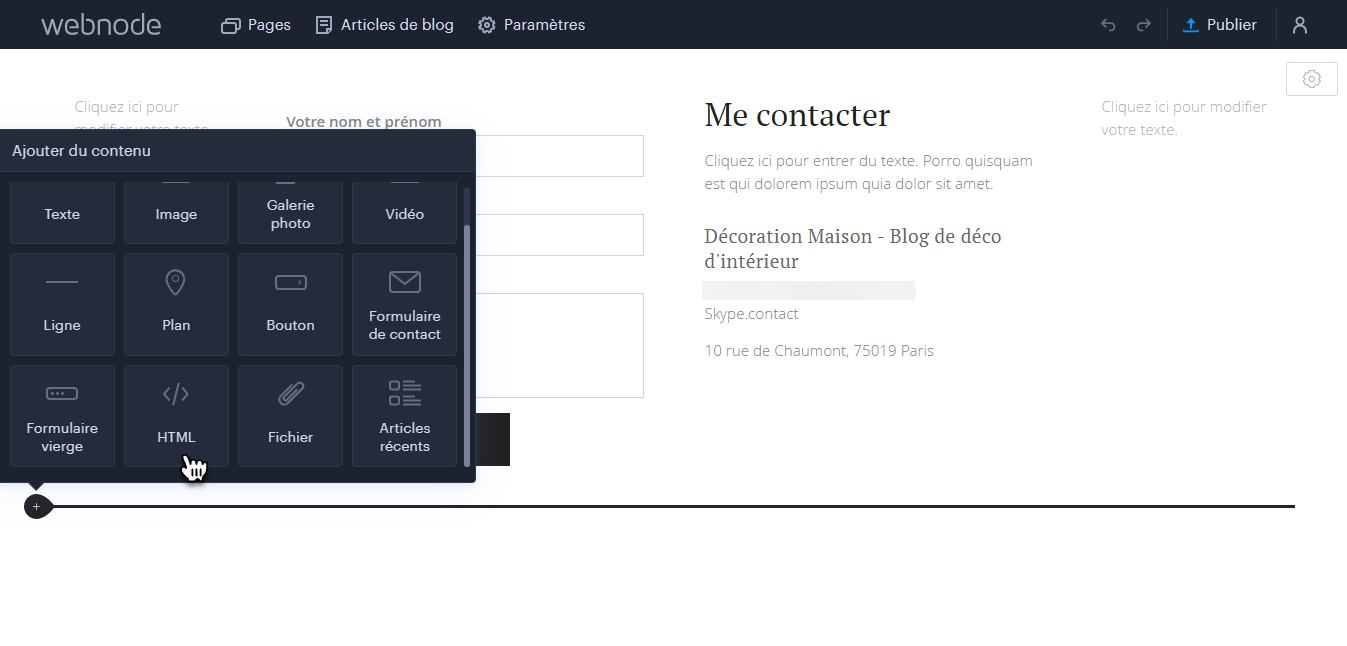Screen dimensions: 1347x646
Task: Add an Image element
Action: [x=176, y=213]
